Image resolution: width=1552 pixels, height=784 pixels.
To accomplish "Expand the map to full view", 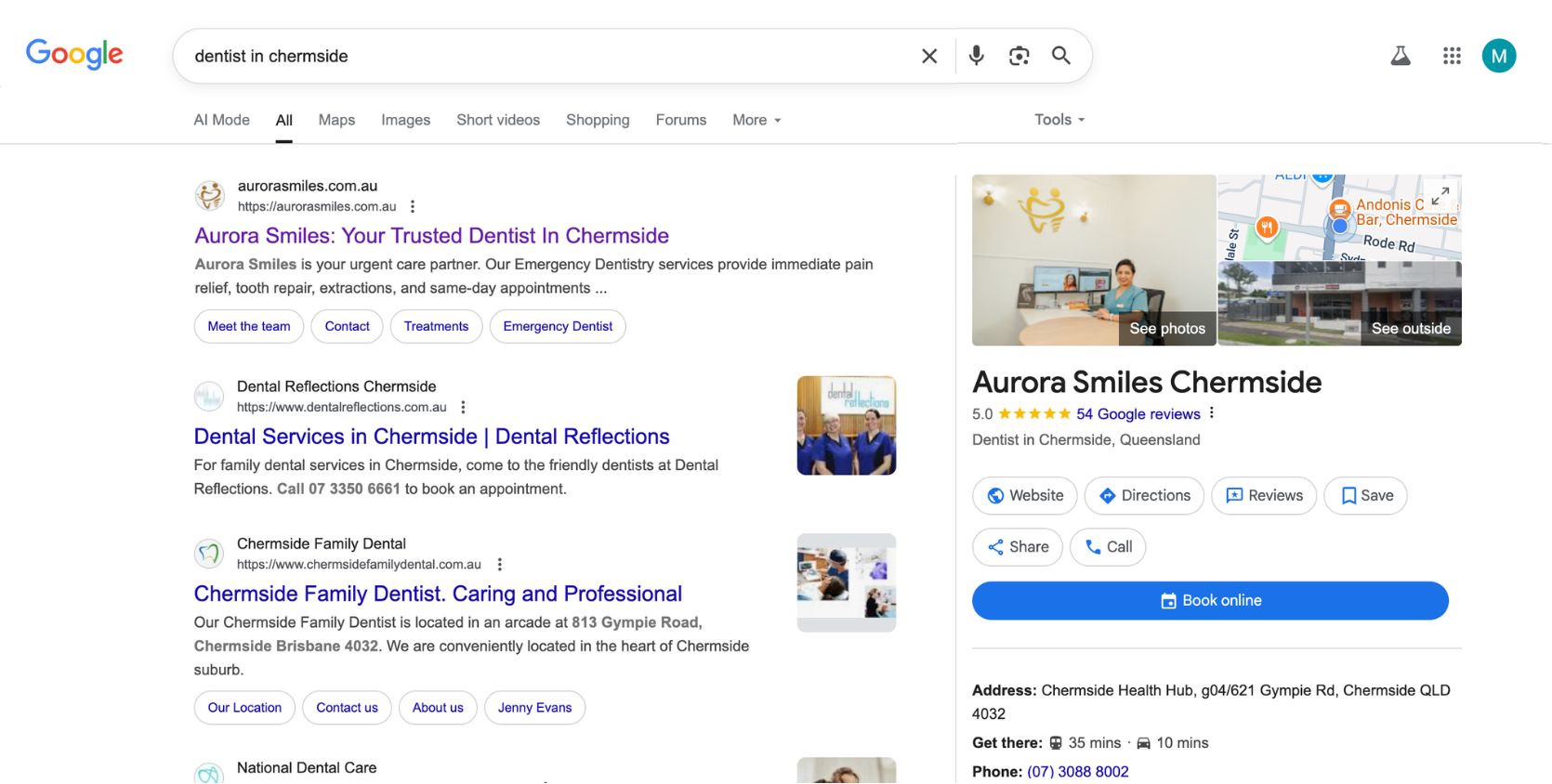I will [x=1440, y=195].
